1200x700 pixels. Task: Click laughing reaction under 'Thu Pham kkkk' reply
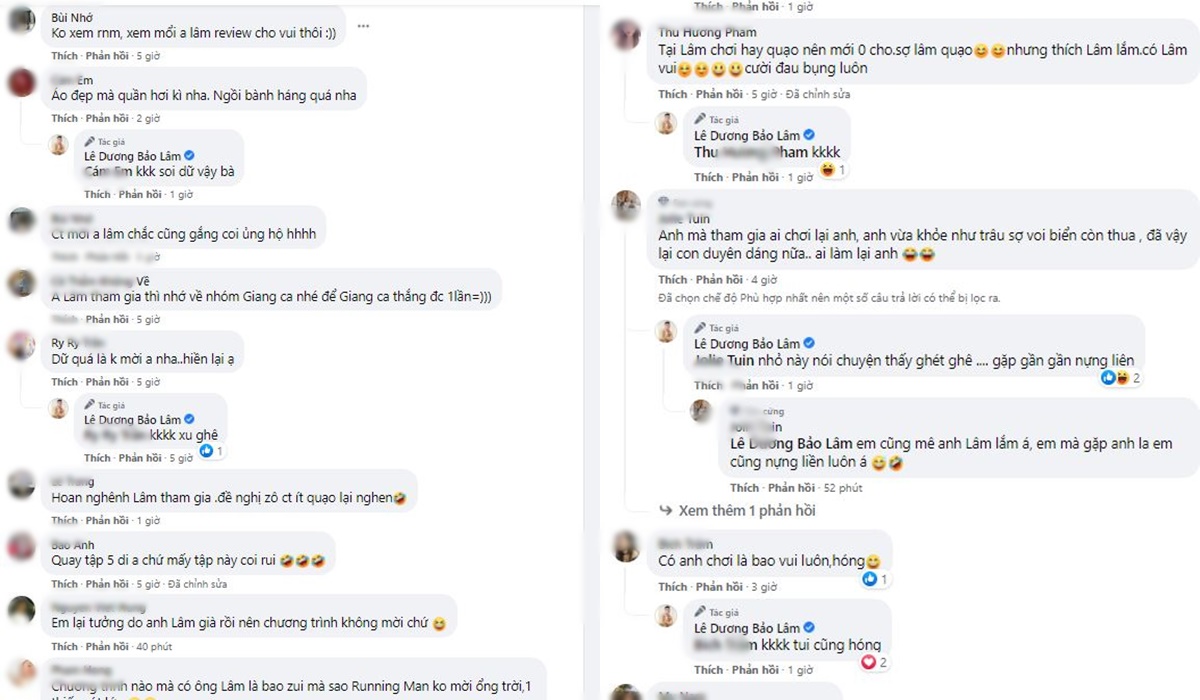click(832, 170)
